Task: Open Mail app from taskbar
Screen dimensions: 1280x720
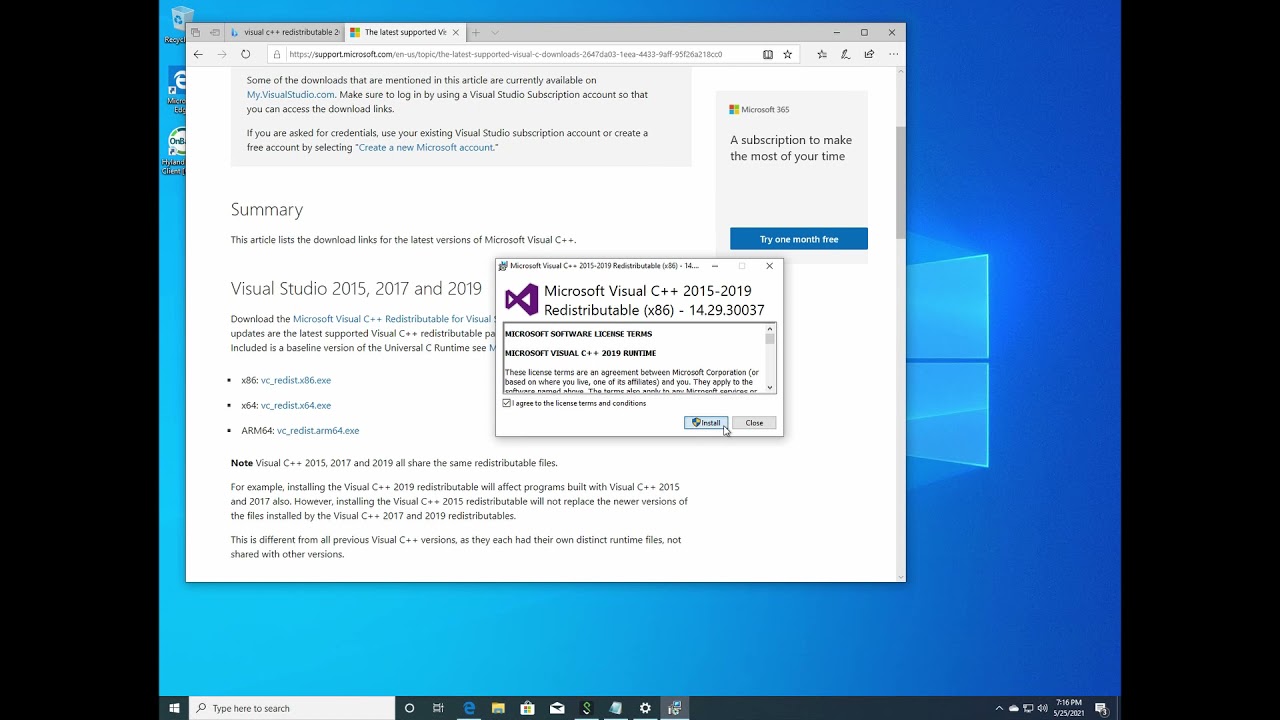Action: (x=557, y=708)
